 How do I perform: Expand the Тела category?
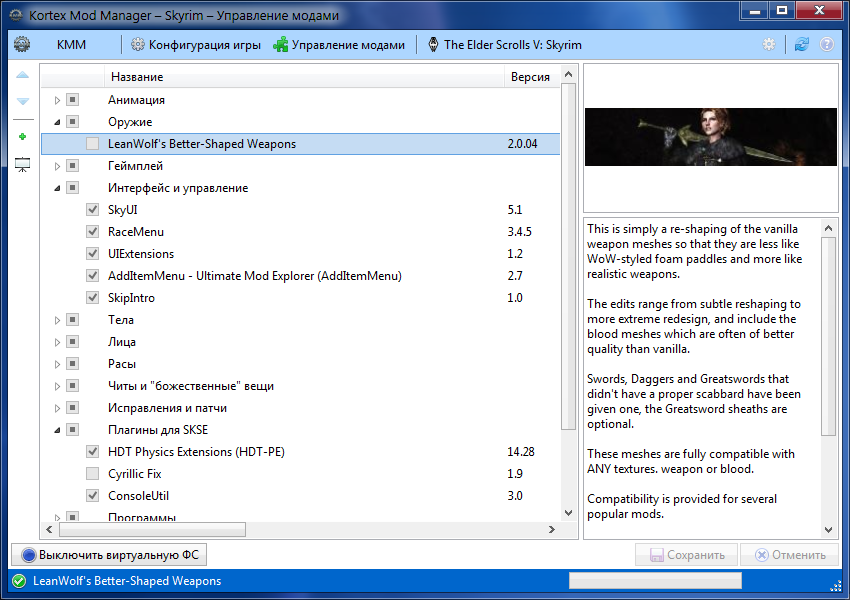tap(57, 320)
